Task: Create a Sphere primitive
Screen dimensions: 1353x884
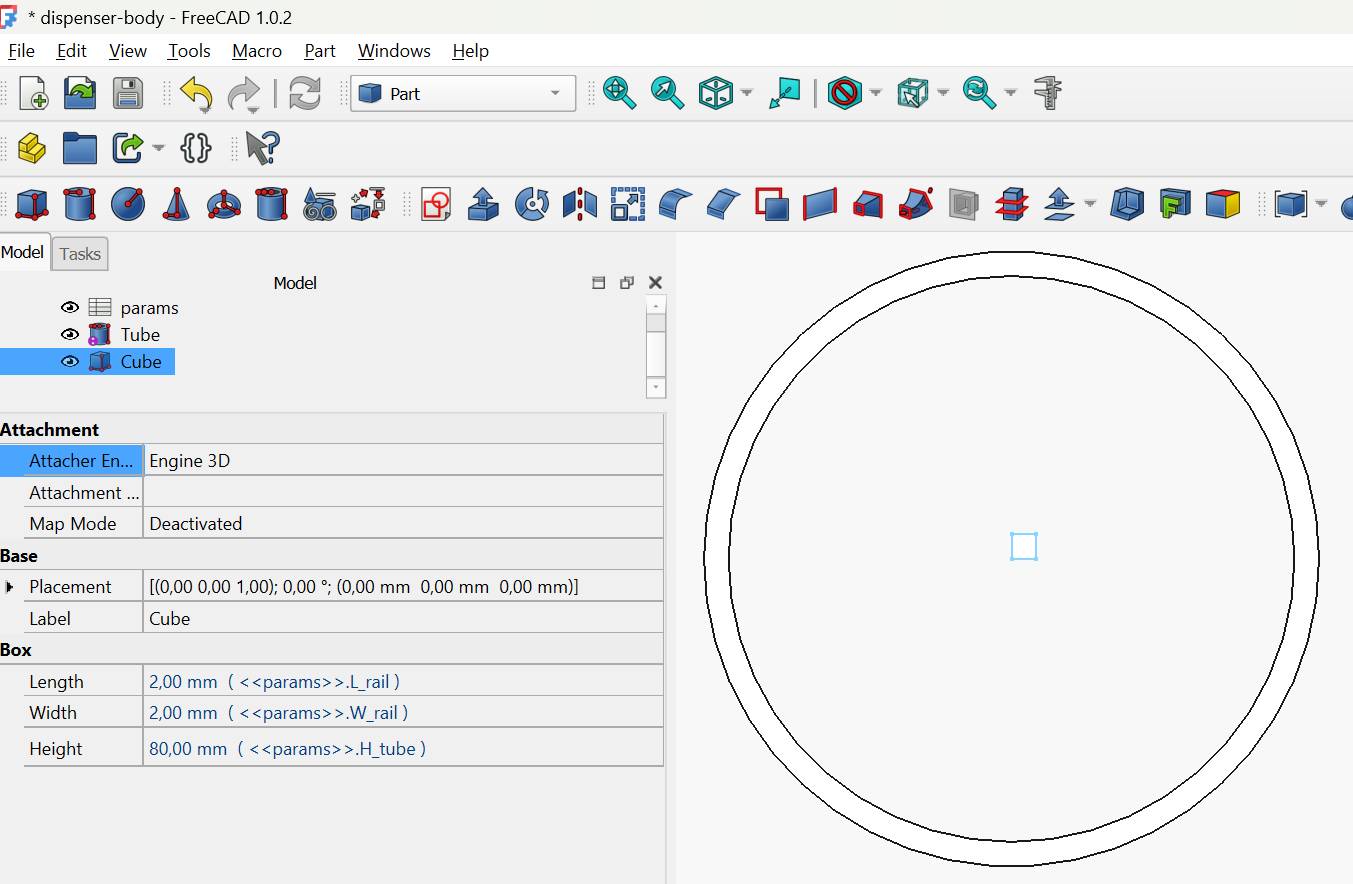Action: point(128,204)
